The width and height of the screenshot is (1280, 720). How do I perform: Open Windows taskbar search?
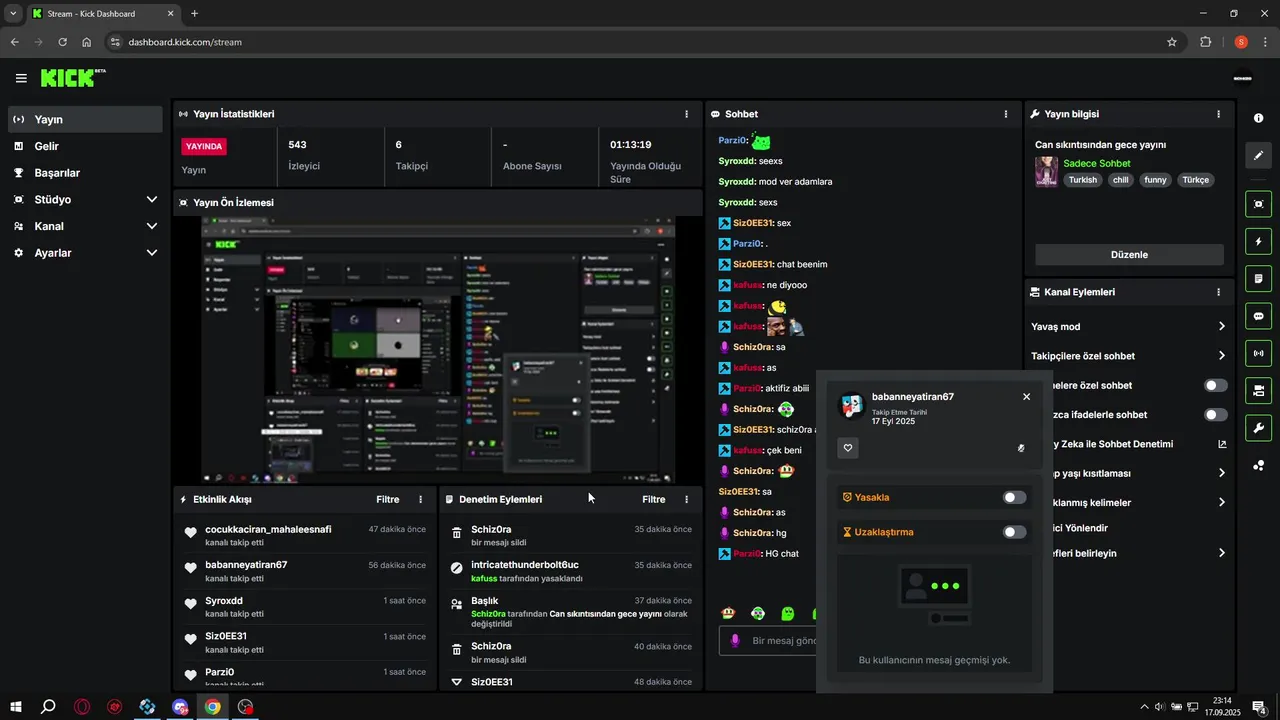[48, 707]
